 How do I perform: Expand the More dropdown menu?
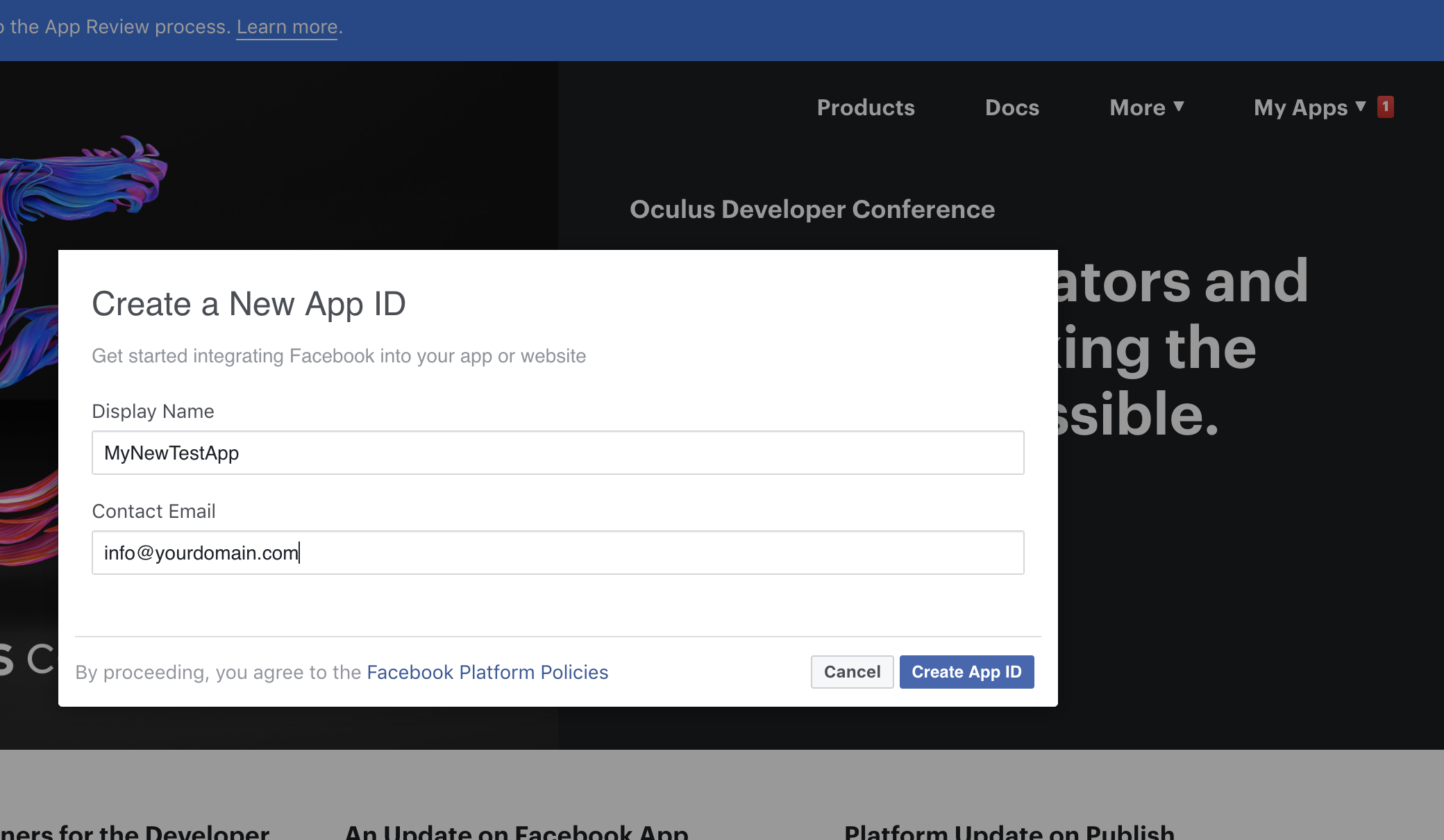1147,108
